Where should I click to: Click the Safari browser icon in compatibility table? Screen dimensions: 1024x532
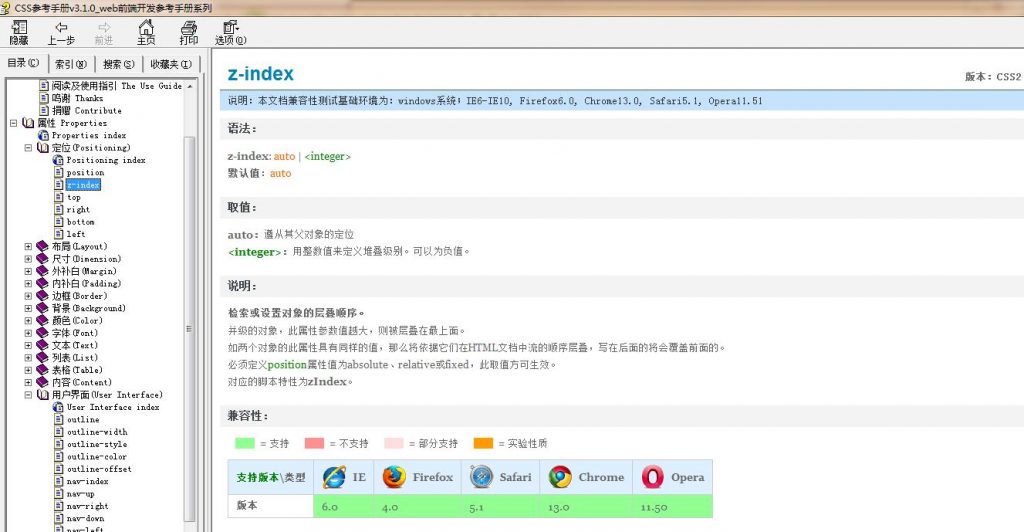pos(482,477)
